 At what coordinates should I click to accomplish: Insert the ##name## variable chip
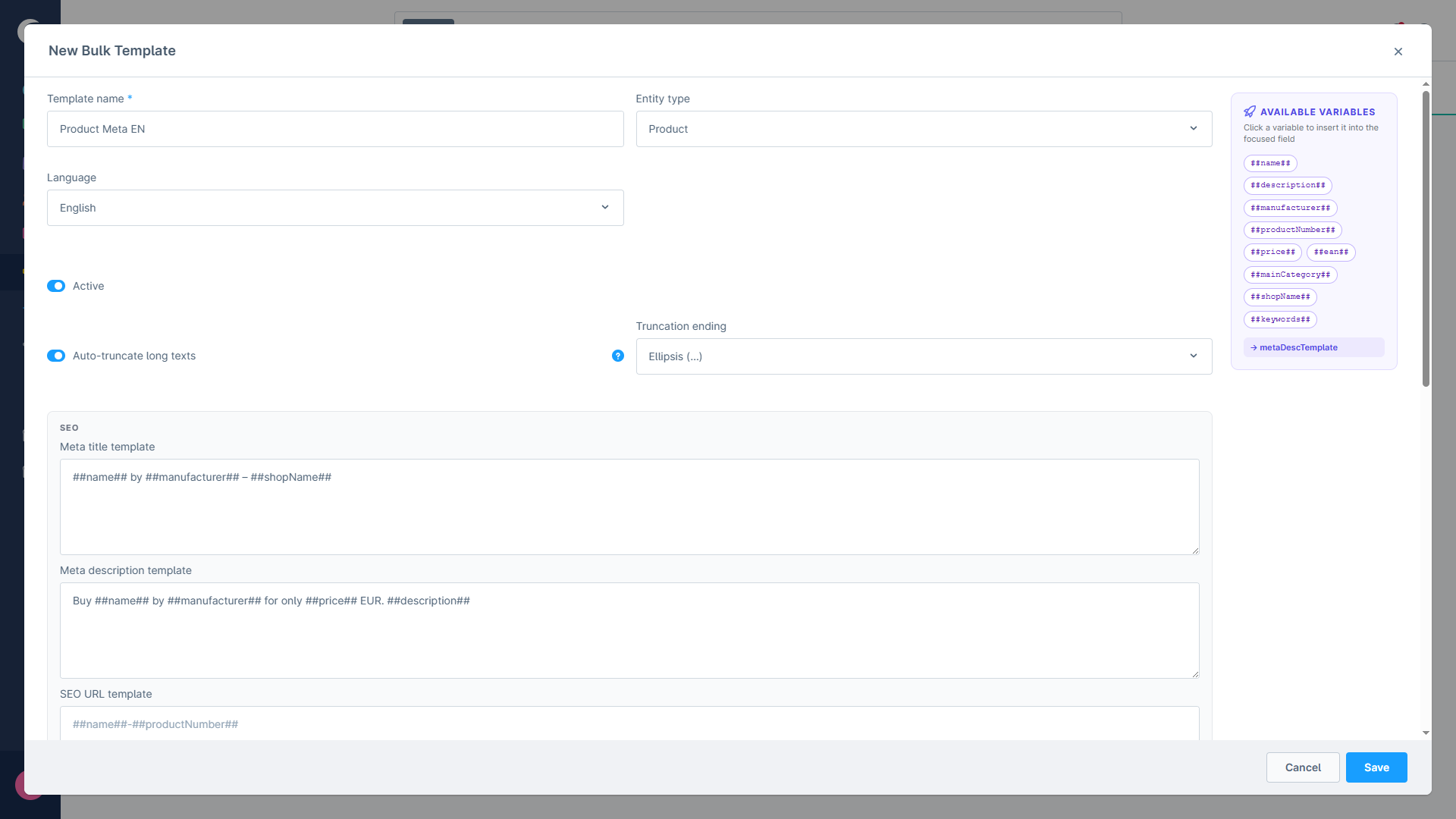[x=1270, y=163]
